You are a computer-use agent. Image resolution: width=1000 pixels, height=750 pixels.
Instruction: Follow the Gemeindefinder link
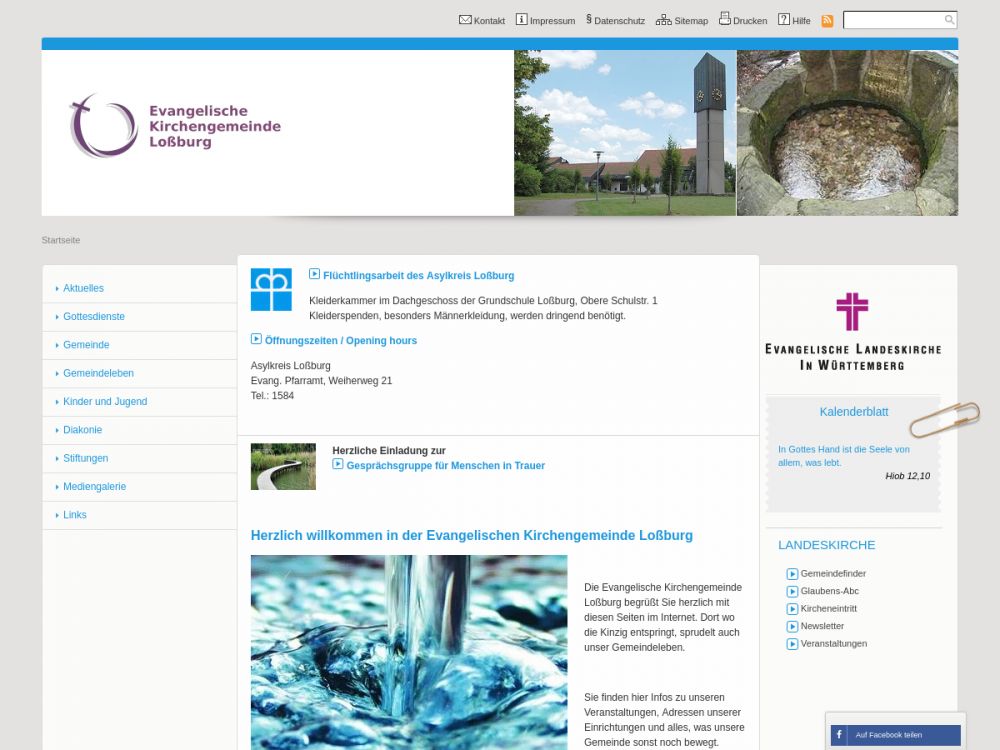coord(833,574)
